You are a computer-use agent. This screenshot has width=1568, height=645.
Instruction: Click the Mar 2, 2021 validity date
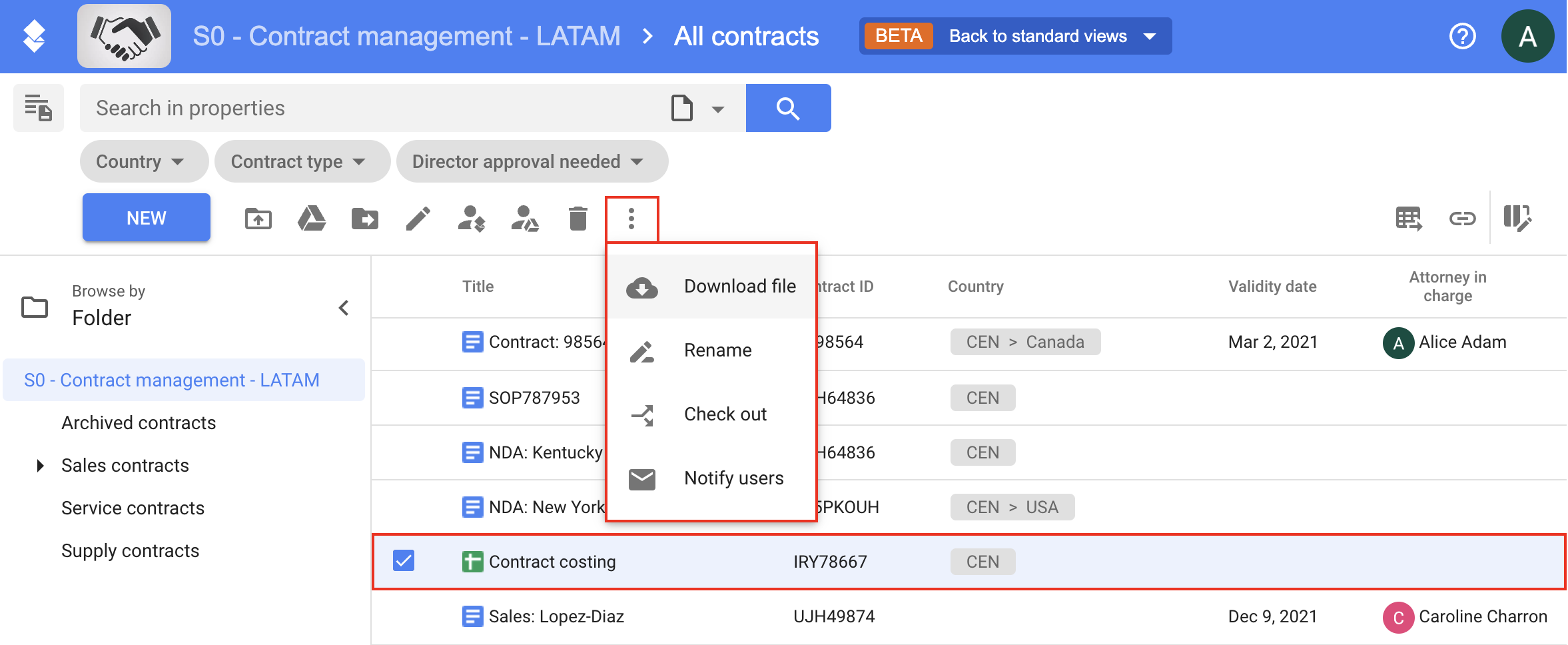click(1272, 342)
